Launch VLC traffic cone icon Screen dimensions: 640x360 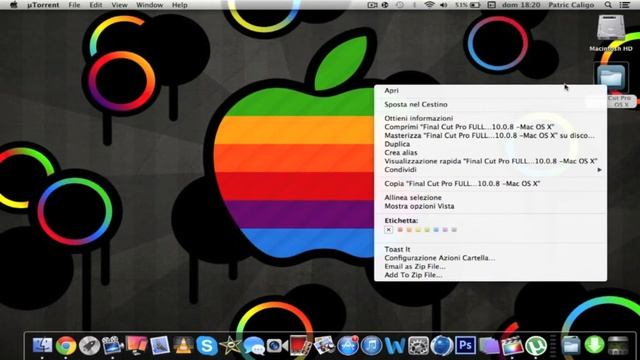point(183,346)
